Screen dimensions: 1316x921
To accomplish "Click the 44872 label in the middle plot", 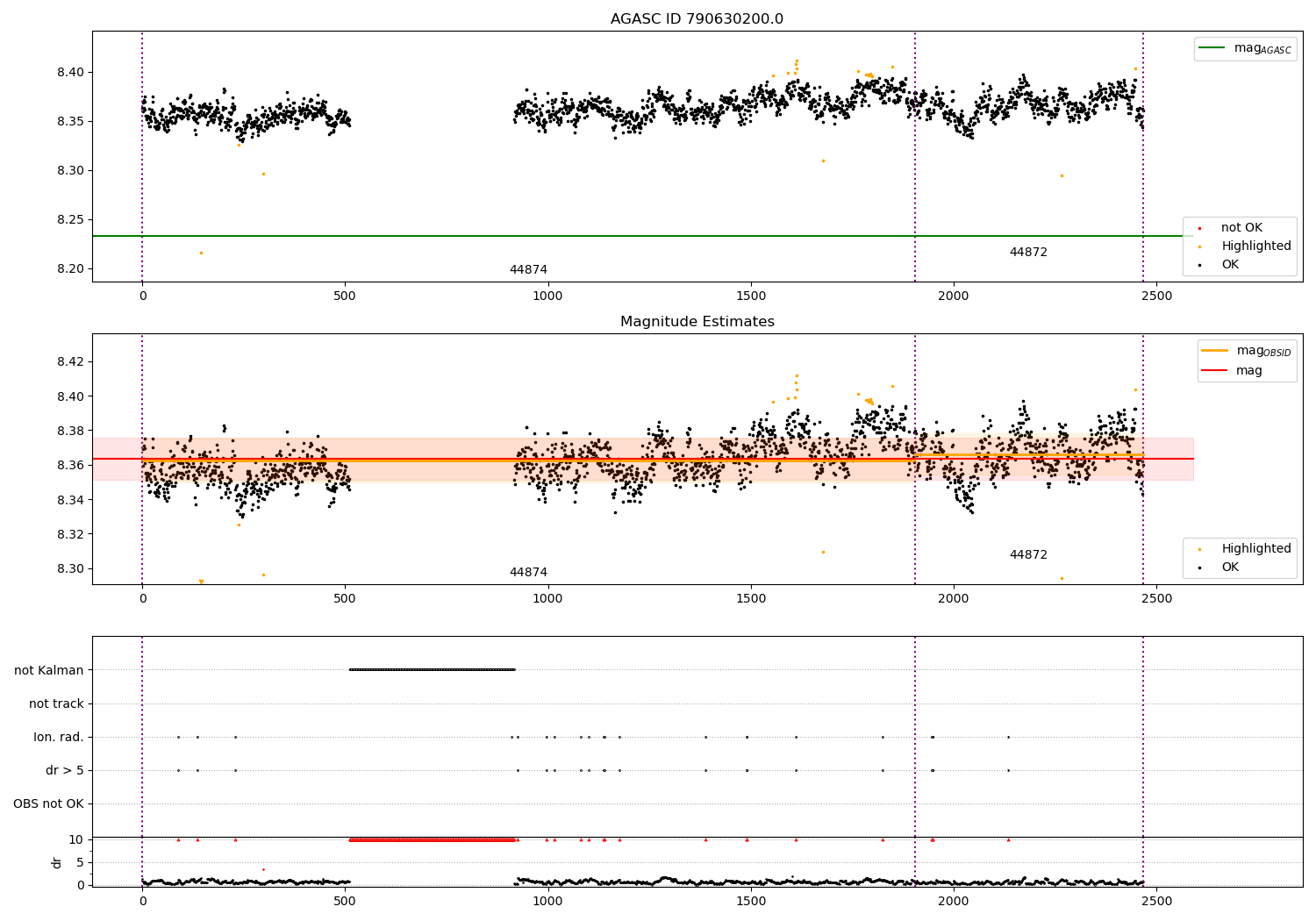I will point(1028,555).
